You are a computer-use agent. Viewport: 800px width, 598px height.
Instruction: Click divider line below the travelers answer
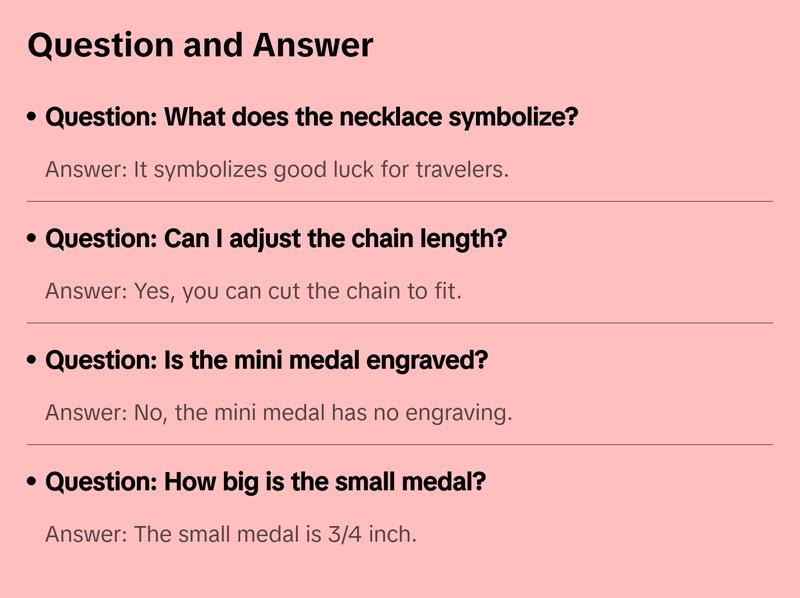[x=400, y=201]
